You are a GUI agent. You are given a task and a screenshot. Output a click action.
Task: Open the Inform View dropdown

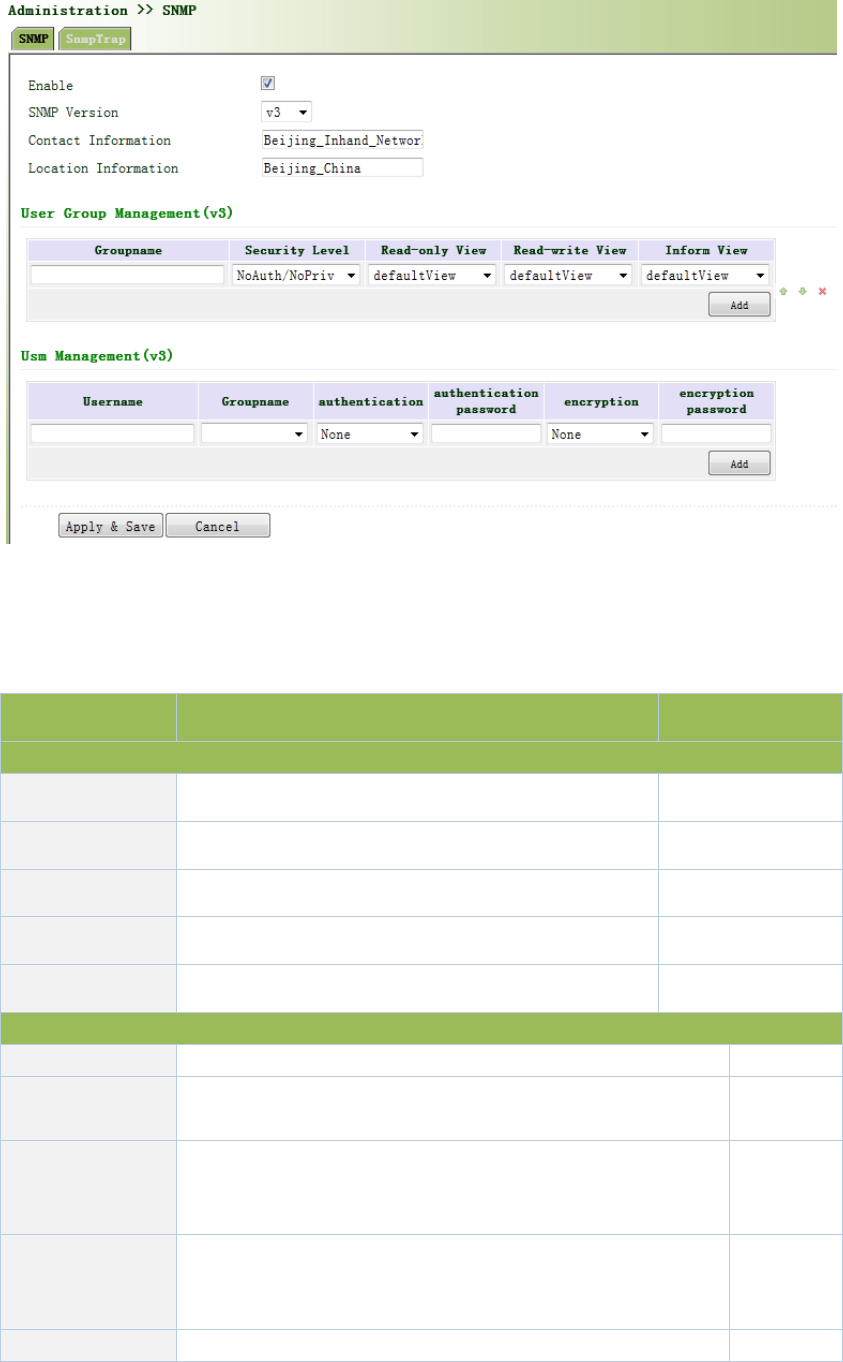705,275
